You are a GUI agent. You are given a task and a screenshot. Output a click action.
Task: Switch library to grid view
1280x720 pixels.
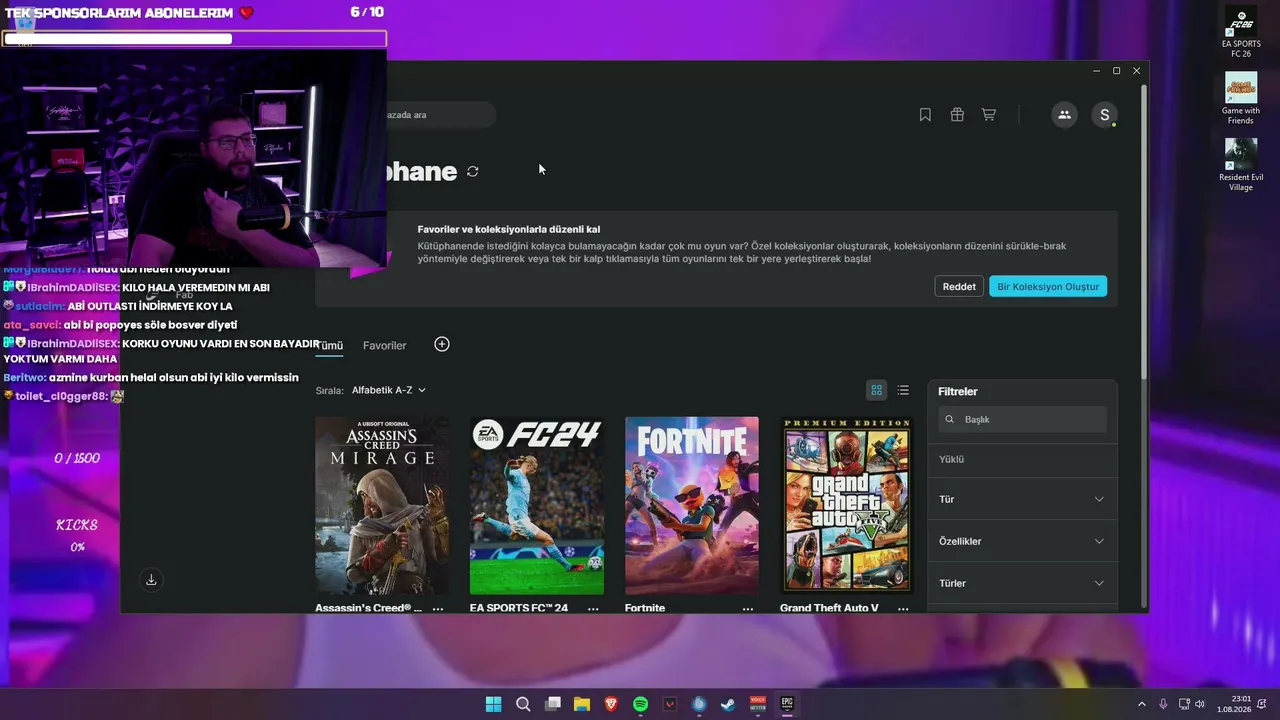coord(876,390)
